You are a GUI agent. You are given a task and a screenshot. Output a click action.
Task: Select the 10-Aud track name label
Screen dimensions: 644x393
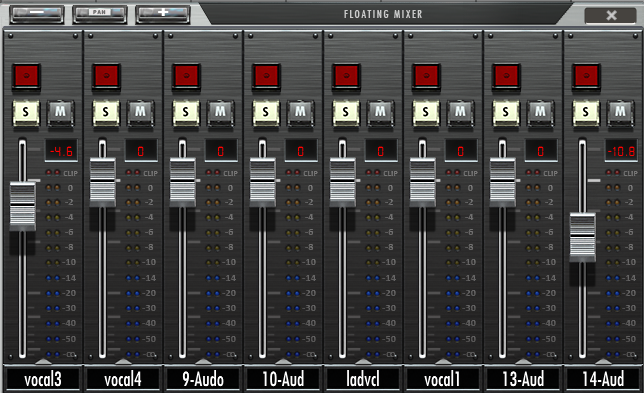click(283, 379)
